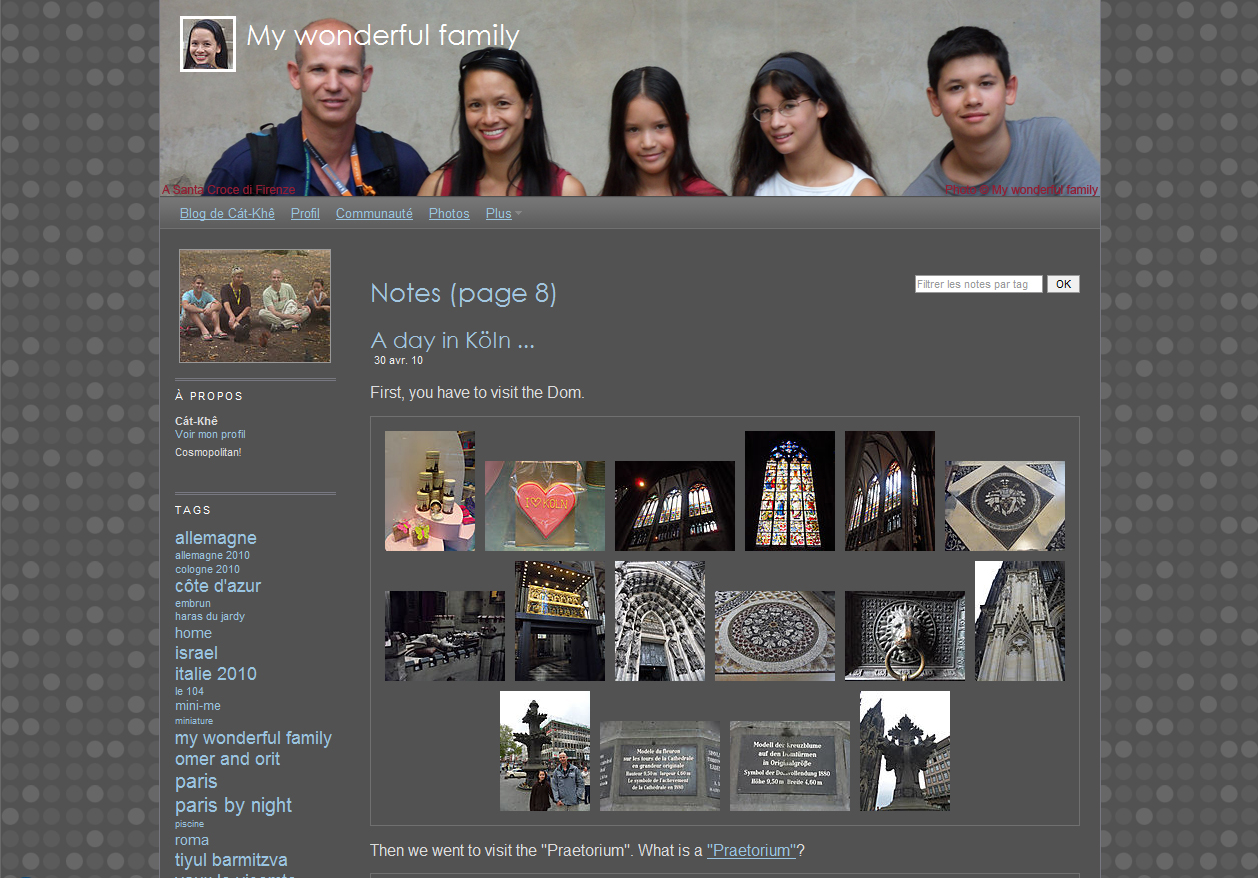The width and height of the screenshot is (1258, 878).
Task: Click the blog avatar icon in header
Action: pyautogui.click(x=208, y=44)
